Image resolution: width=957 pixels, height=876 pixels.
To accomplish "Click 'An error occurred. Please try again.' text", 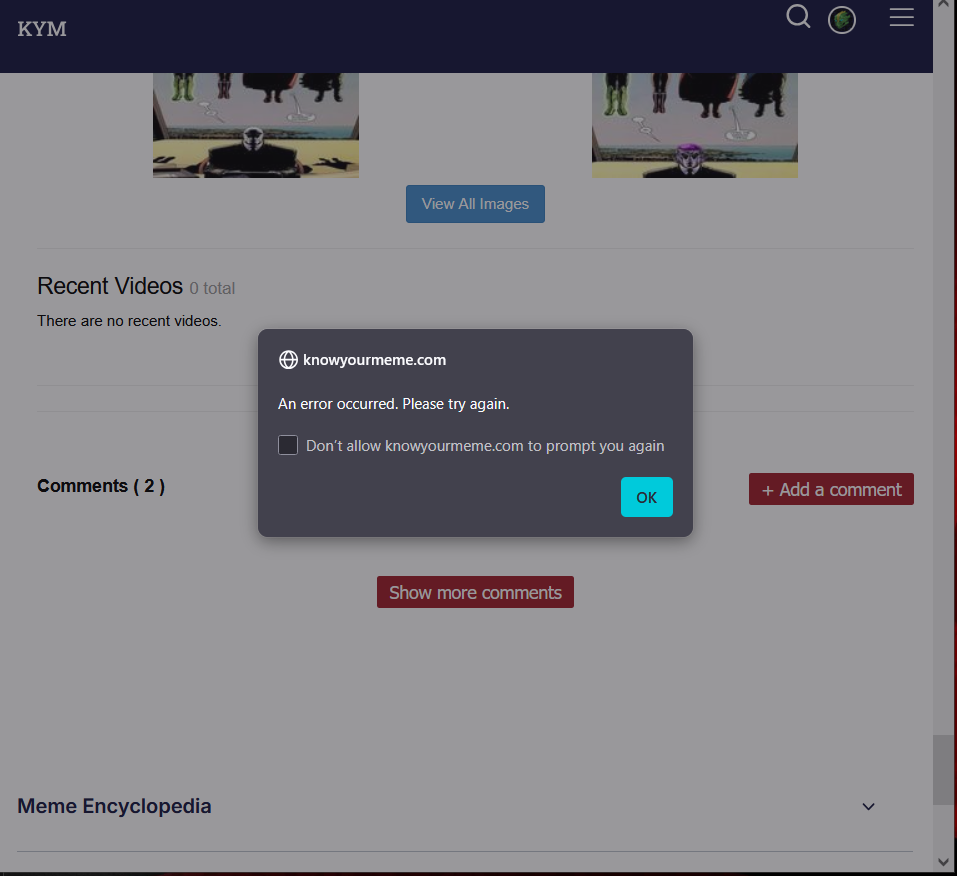I will (393, 404).
